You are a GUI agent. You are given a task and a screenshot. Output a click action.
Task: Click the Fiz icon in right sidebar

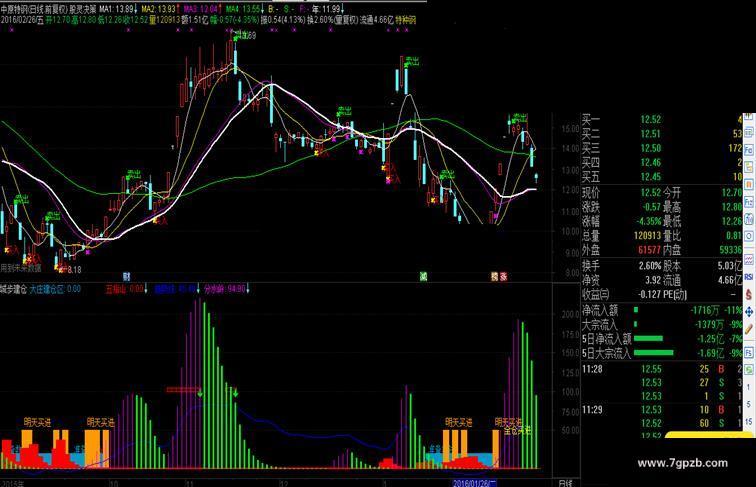(749, 202)
